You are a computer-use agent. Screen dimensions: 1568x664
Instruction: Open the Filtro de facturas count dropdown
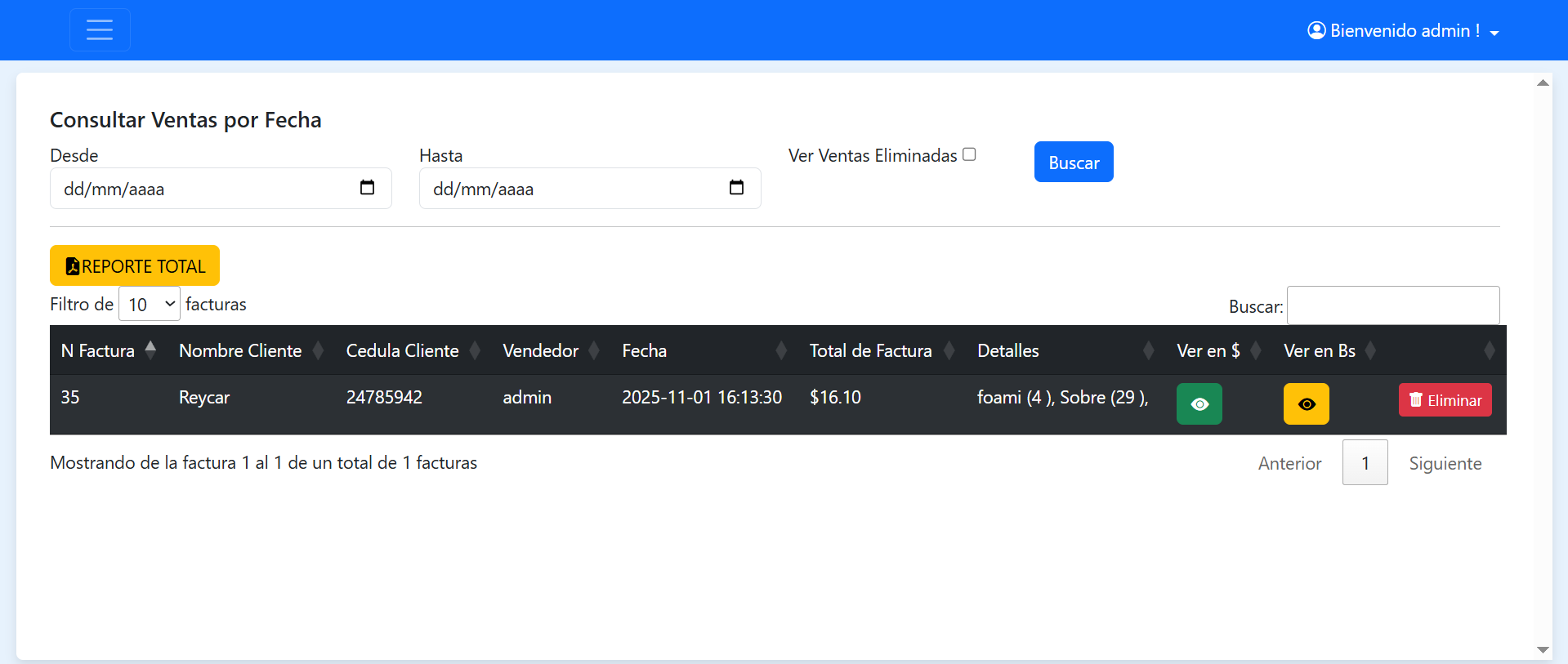coord(150,304)
